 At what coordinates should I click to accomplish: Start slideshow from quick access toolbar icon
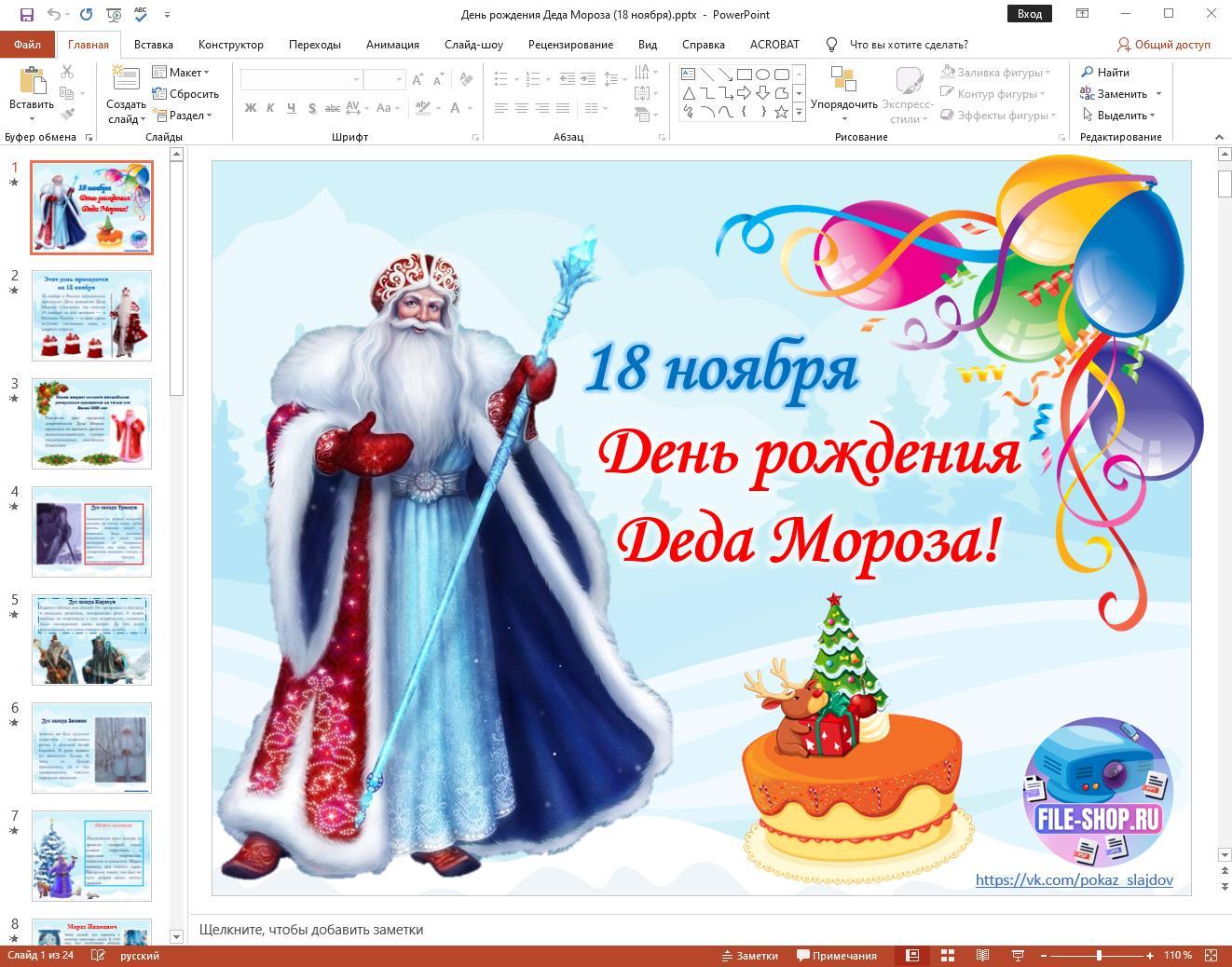pos(114,14)
